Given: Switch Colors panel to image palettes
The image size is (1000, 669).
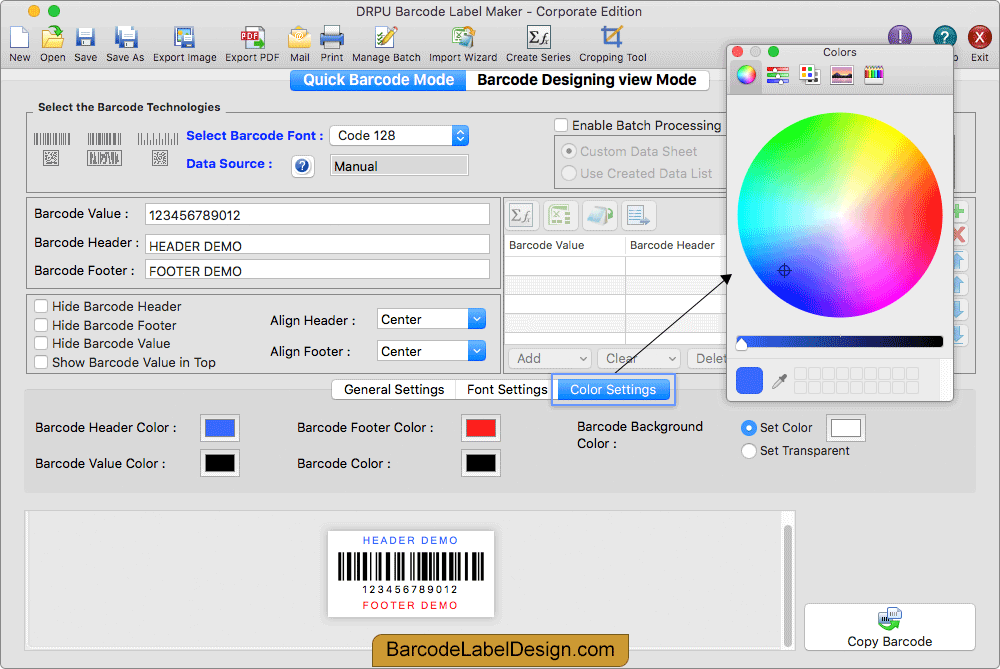Looking at the screenshot, I should (x=842, y=75).
